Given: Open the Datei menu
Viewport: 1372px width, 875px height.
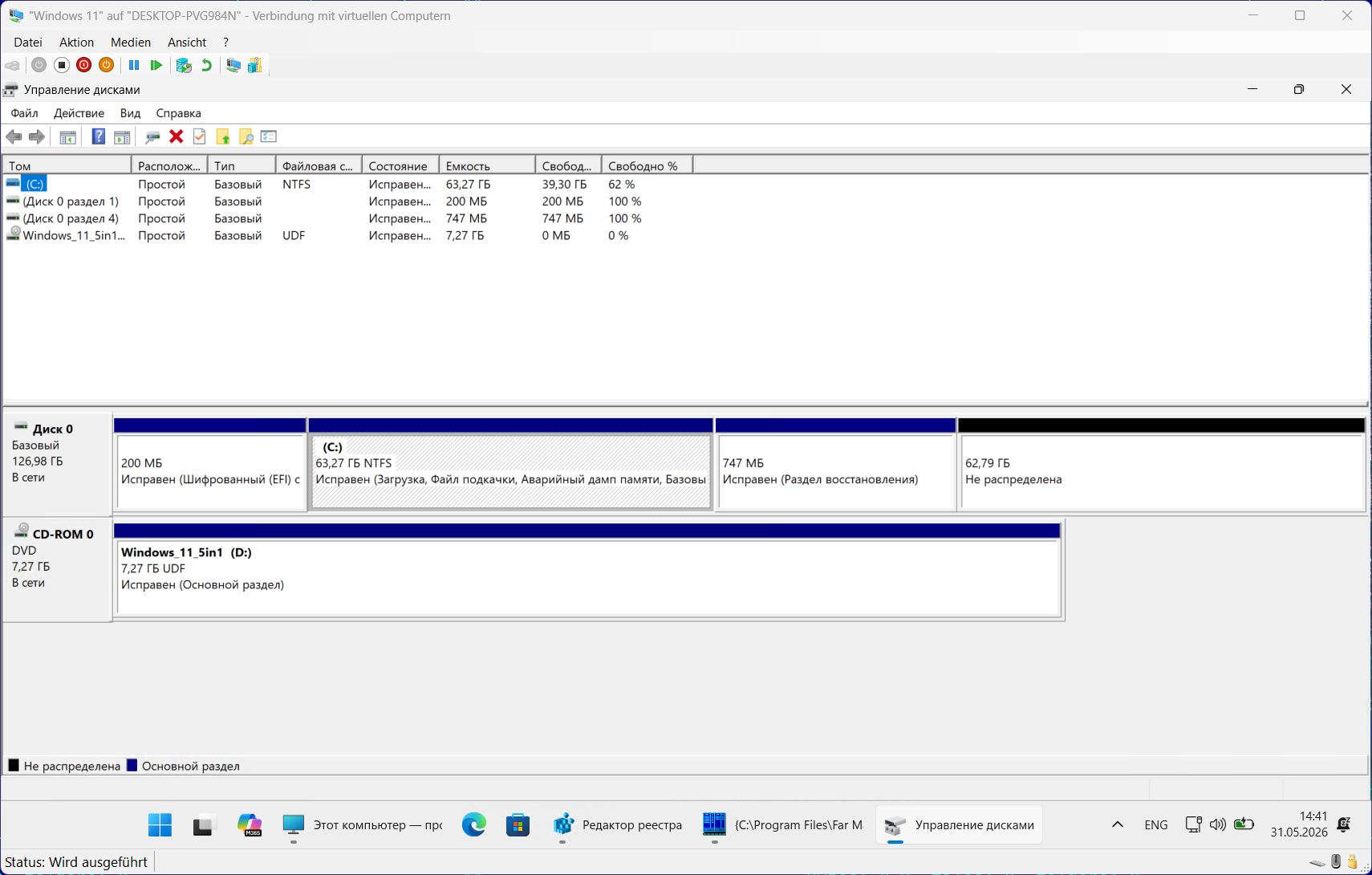Looking at the screenshot, I should (28, 42).
